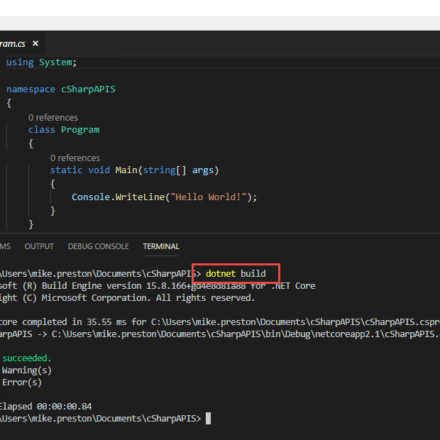The height and width of the screenshot is (440, 440).
Task: Select the TERMINAL panel tab
Action: (161, 246)
